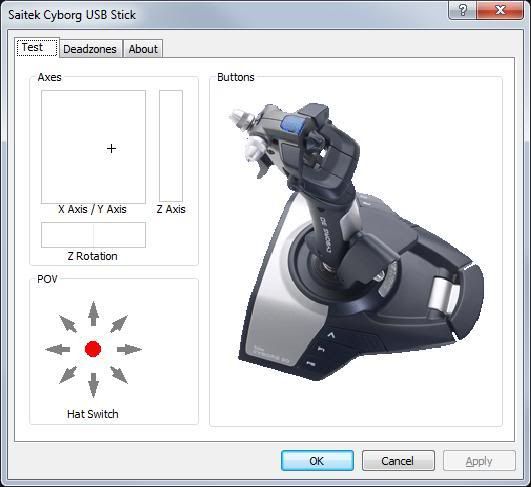
Task: Click the lower-right diagonal hat switch arrow
Action: point(119,375)
